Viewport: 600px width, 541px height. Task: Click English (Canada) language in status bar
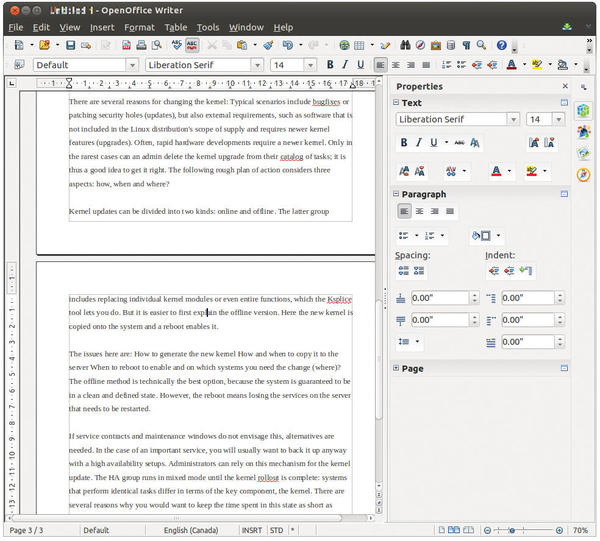click(x=191, y=530)
